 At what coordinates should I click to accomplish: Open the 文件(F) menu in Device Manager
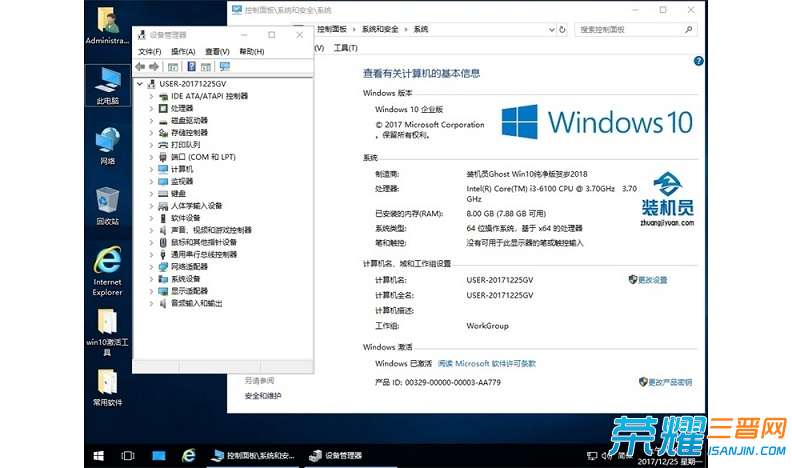click(149, 51)
